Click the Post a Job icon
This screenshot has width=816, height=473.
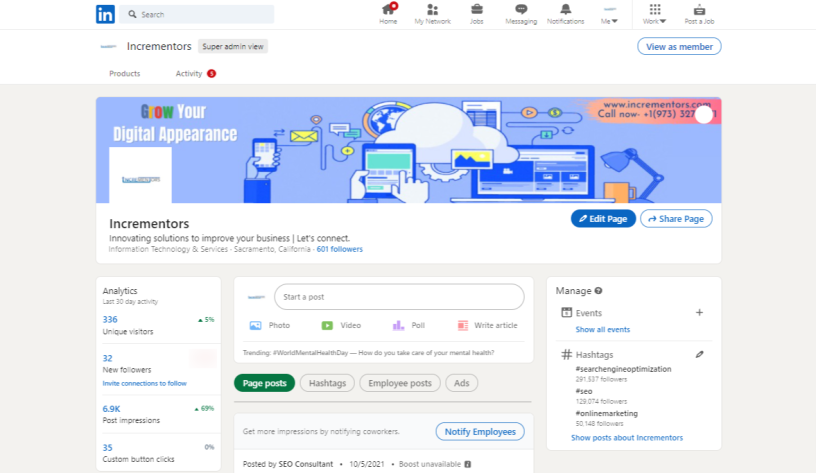(x=699, y=10)
